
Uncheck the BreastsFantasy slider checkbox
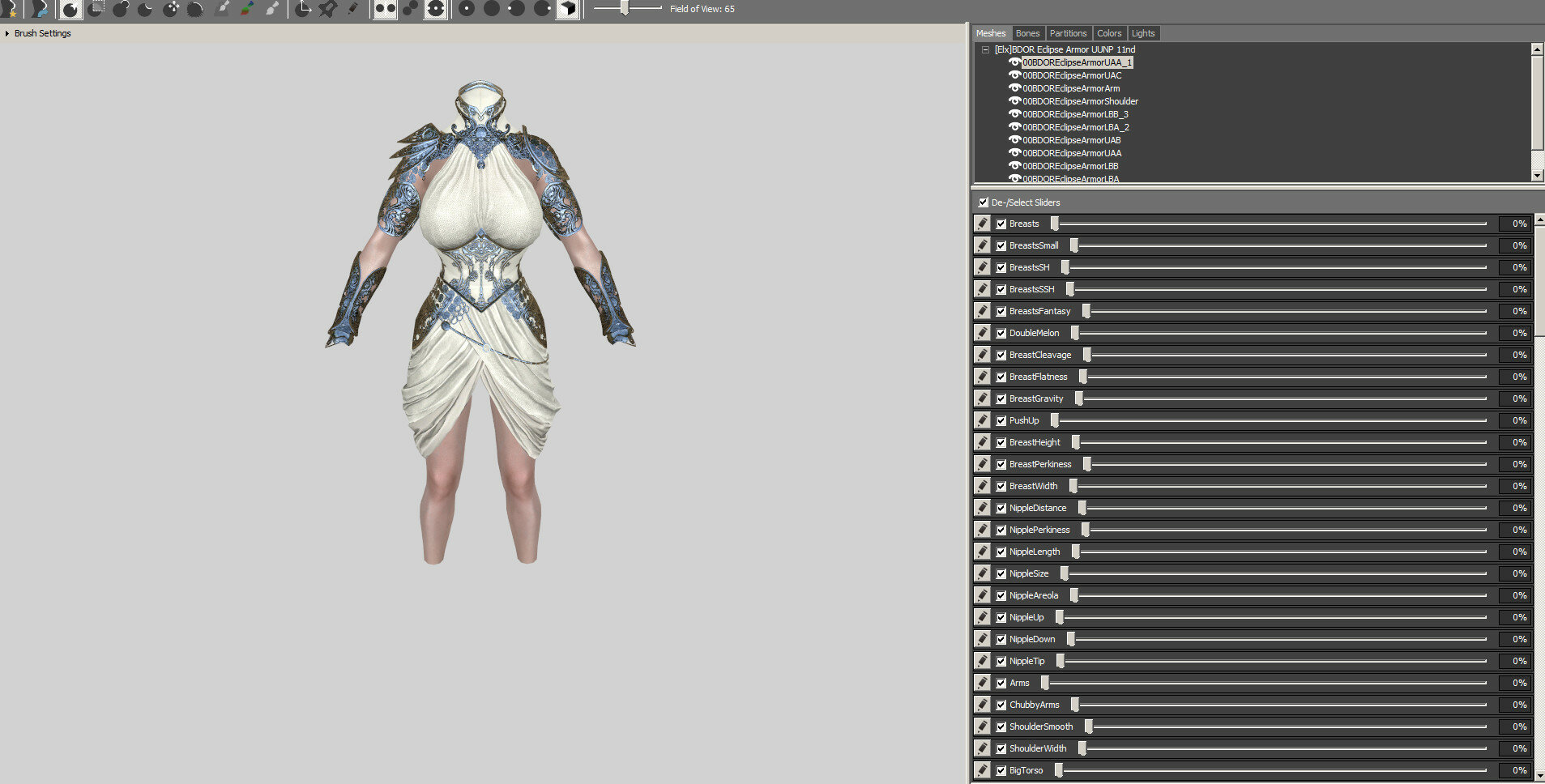click(1001, 311)
